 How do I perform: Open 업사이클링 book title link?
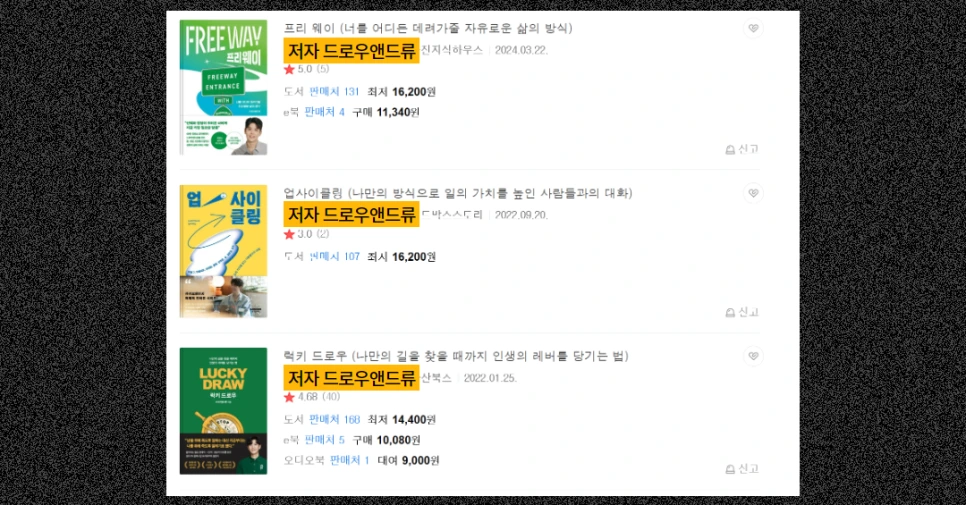click(x=458, y=193)
